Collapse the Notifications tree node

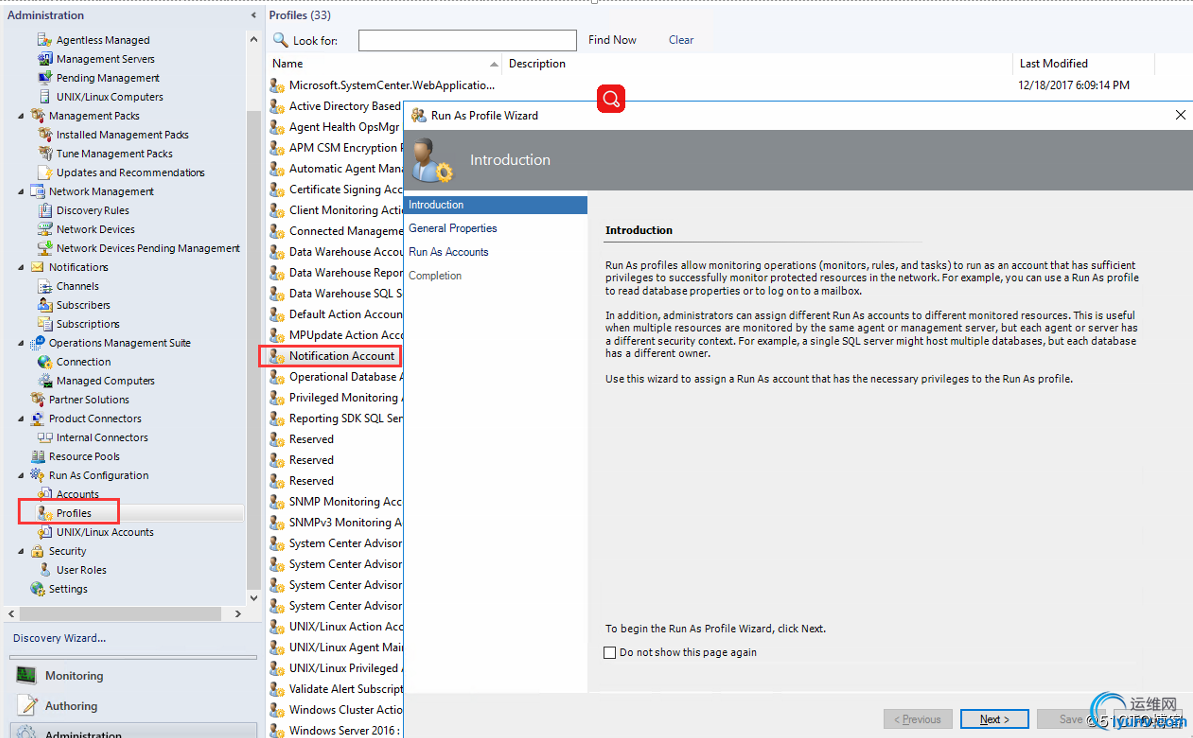tap(21, 267)
